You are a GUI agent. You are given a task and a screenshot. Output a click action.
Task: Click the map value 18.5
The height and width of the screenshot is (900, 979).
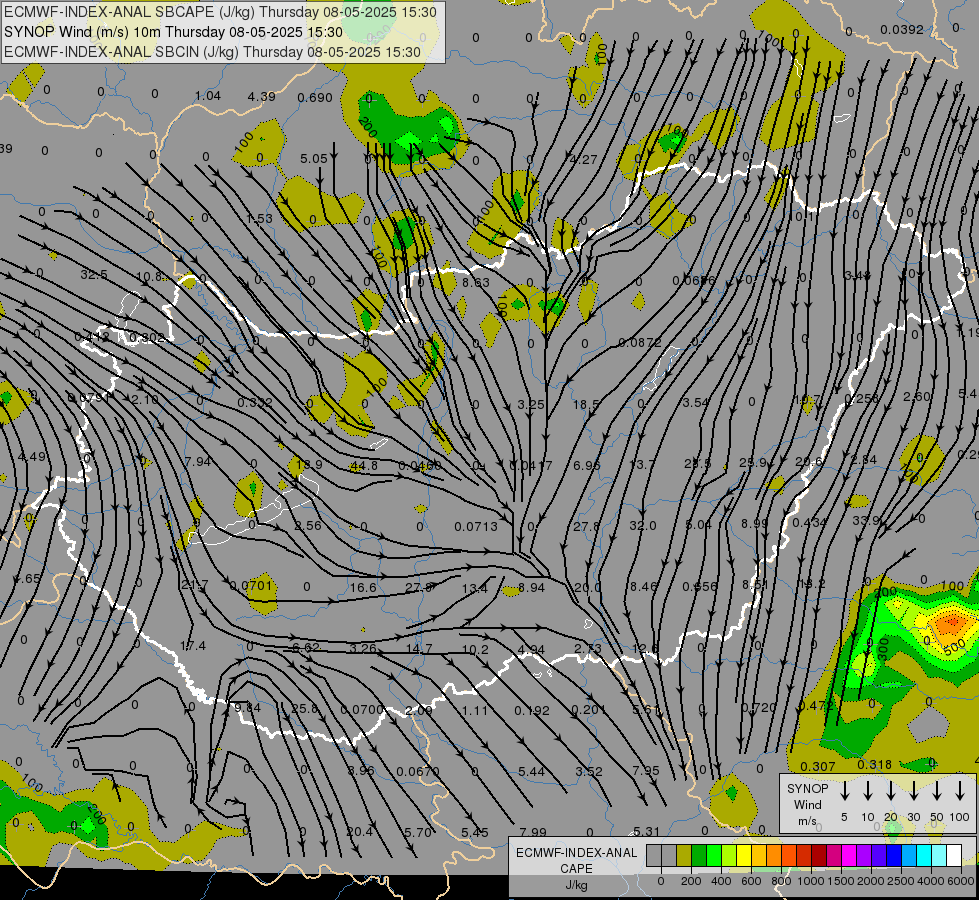point(586,405)
